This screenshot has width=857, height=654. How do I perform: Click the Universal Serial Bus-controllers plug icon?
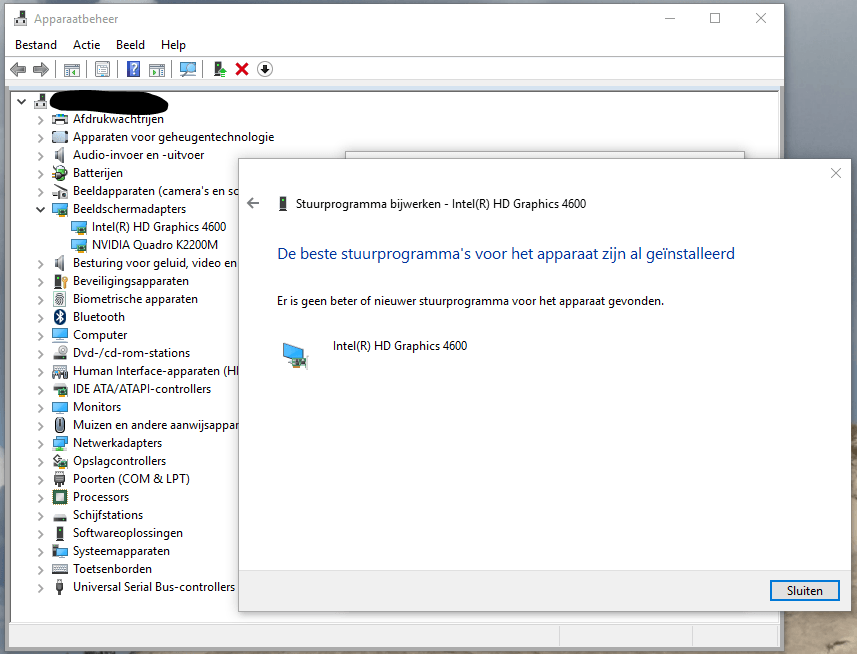click(60, 587)
